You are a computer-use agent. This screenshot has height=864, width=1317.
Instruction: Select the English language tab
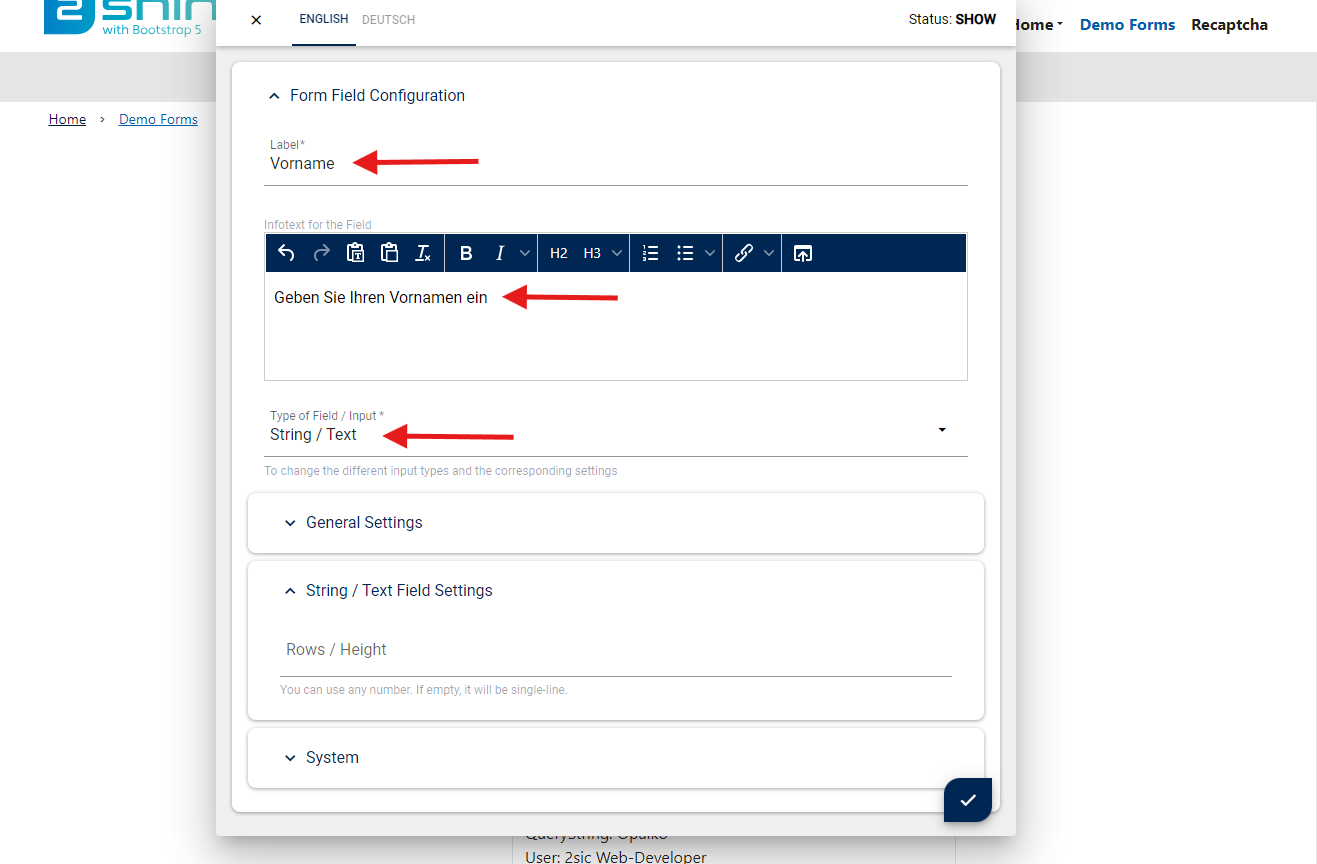tap(324, 19)
